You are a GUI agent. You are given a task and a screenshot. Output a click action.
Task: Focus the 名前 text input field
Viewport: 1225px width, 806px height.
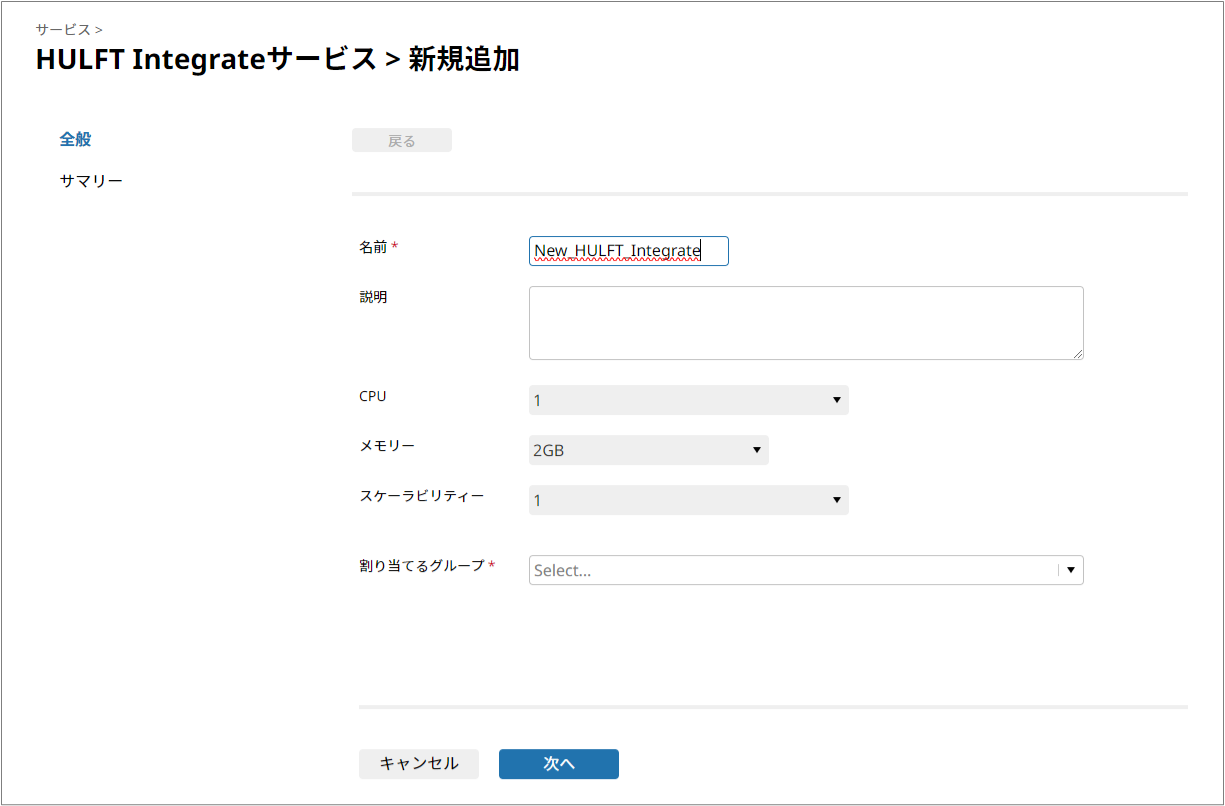(x=628, y=251)
